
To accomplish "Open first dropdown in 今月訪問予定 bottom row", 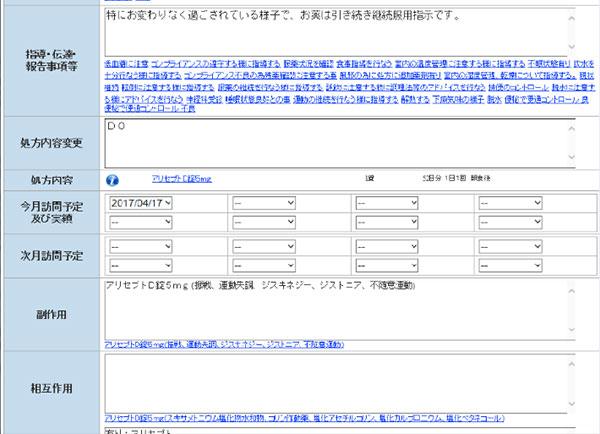I will coord(141,222).
